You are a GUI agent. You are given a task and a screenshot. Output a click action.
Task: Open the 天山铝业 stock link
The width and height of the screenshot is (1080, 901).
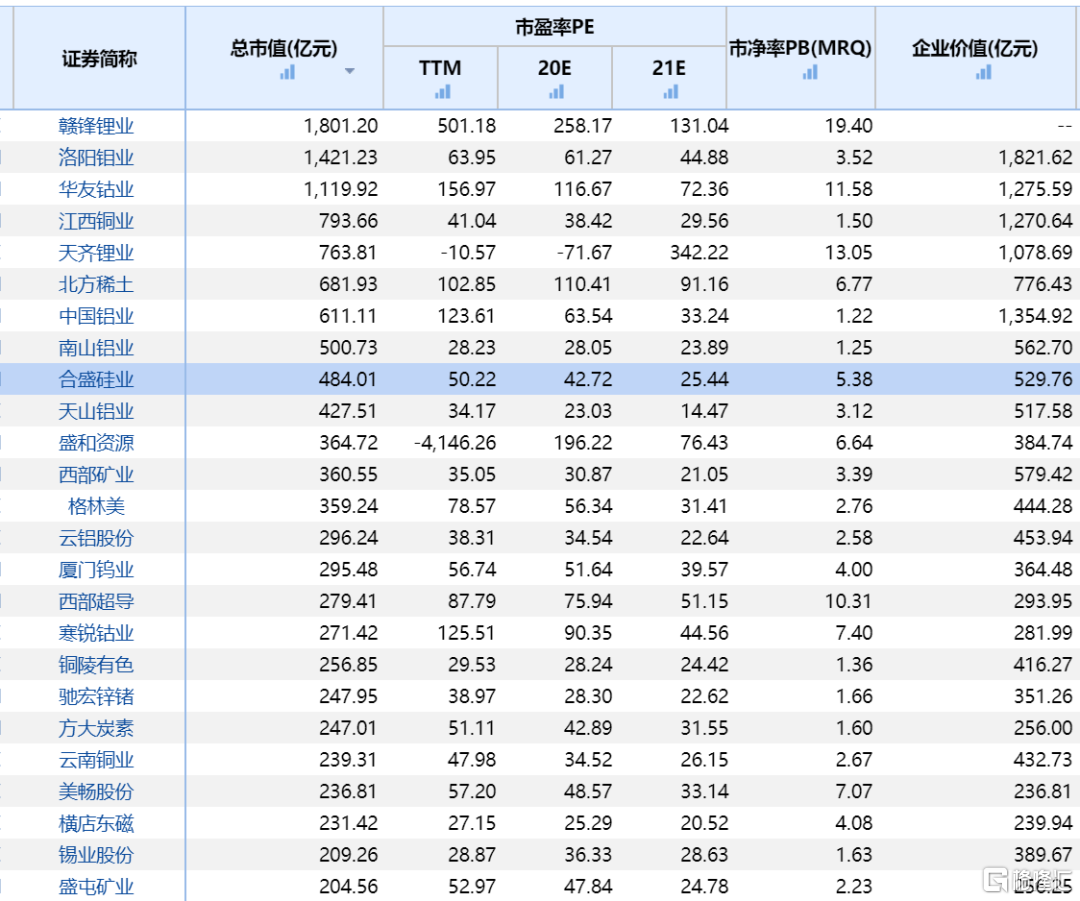tap(96, 411)
